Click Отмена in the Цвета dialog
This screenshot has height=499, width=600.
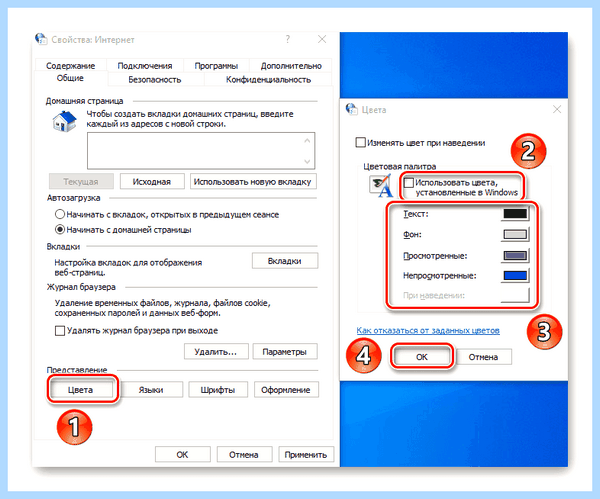[x=484, y=357]
